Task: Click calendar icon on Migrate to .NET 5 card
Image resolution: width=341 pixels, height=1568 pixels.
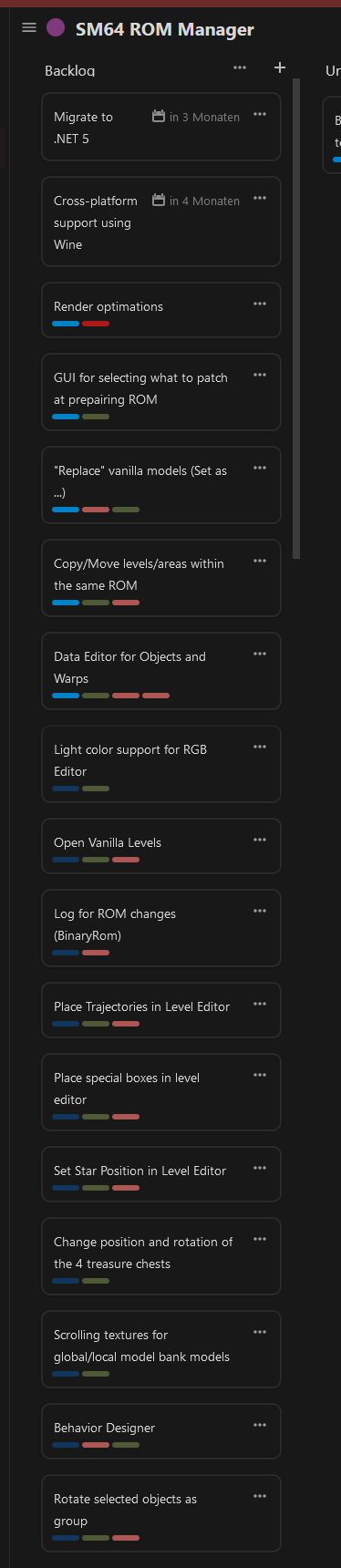Action: tap(159, 117)
